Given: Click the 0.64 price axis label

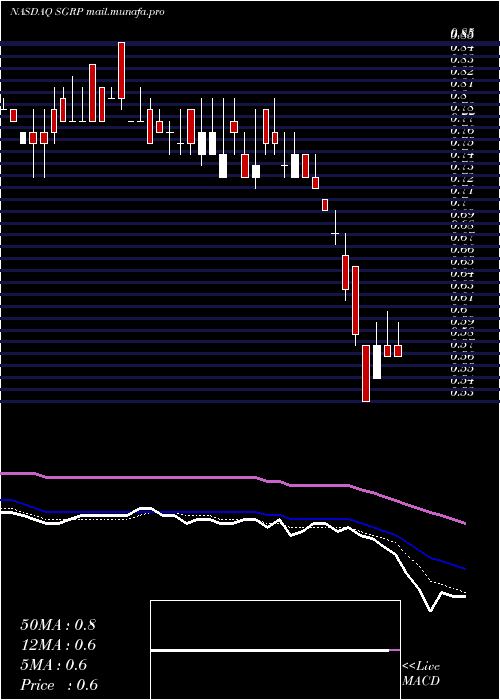Looking at the screenshot, I should (x=462, y=274).
